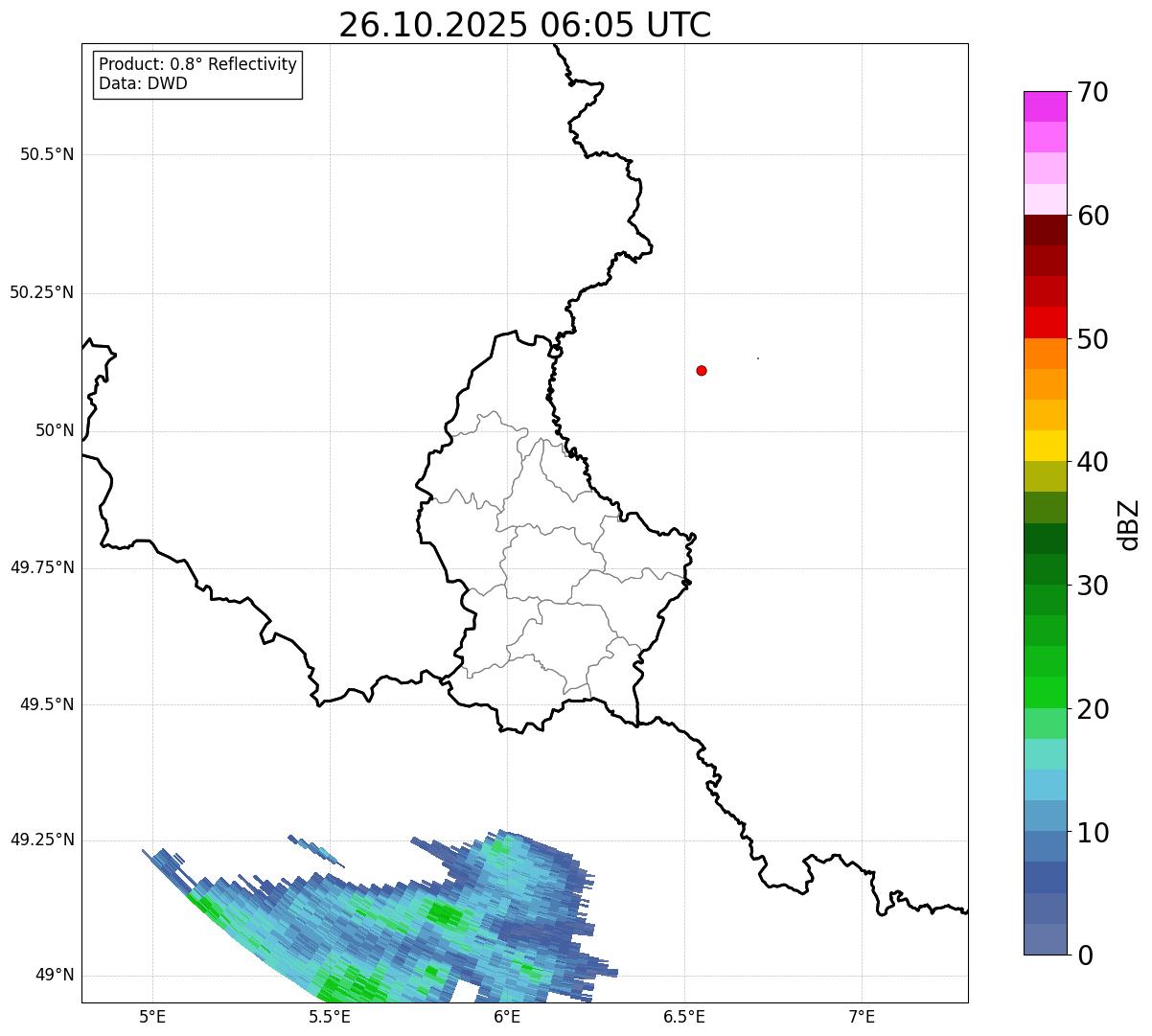Pick the olive colorbar segment below 40
The height and width of the screenshot is (1036, 1152).
click(x=1045, y=476)
